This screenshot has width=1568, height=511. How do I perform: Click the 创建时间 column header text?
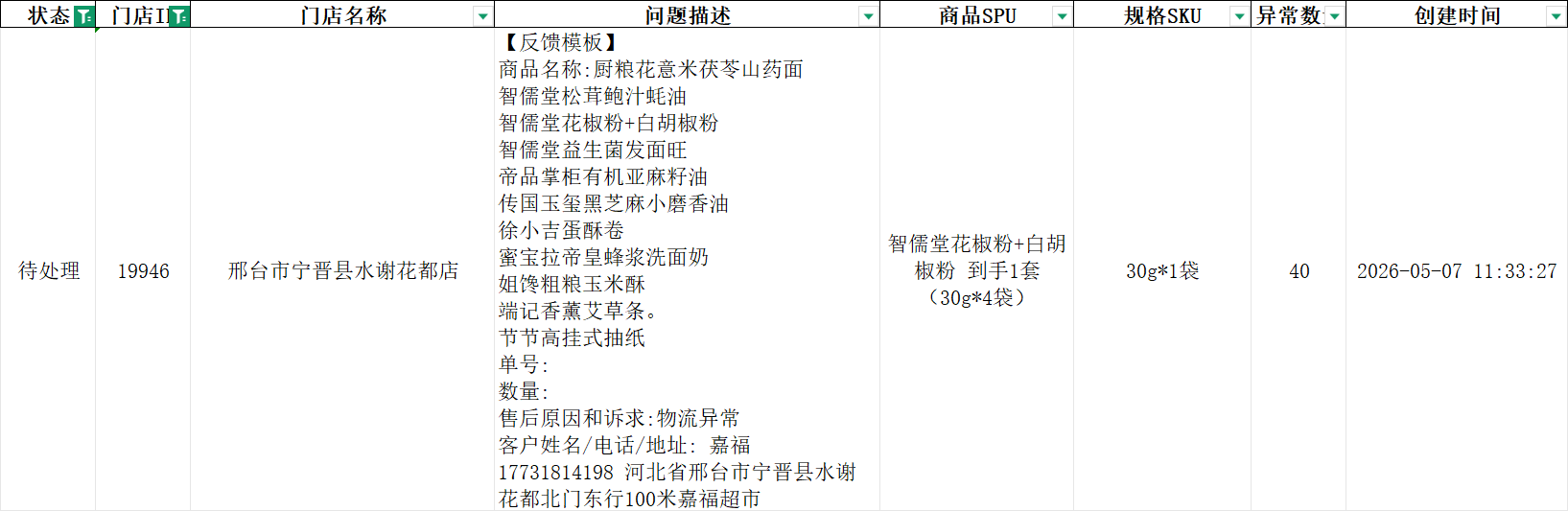(x=1458, y=15)
